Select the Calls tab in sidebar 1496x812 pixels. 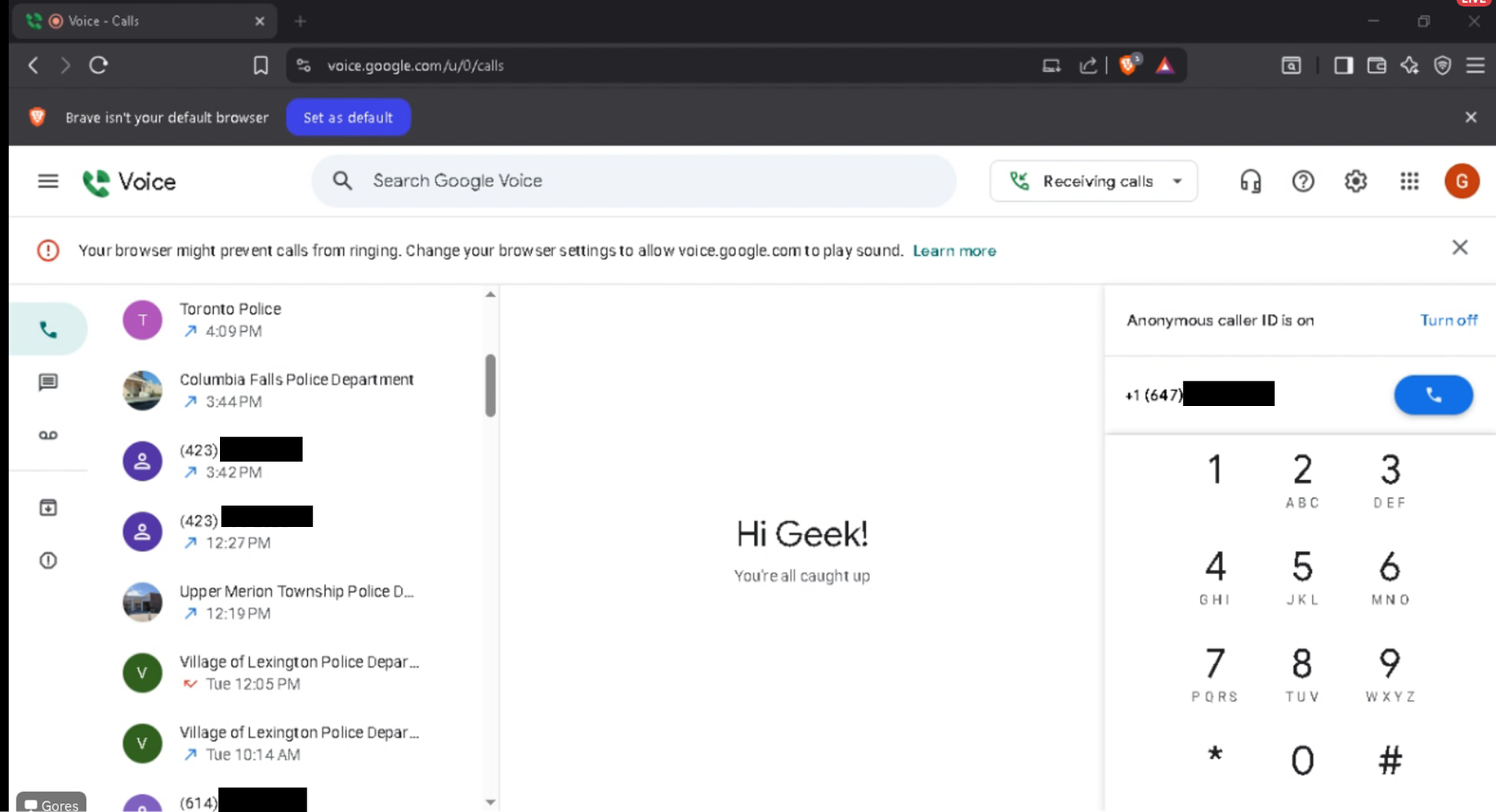tap(48, 330)
